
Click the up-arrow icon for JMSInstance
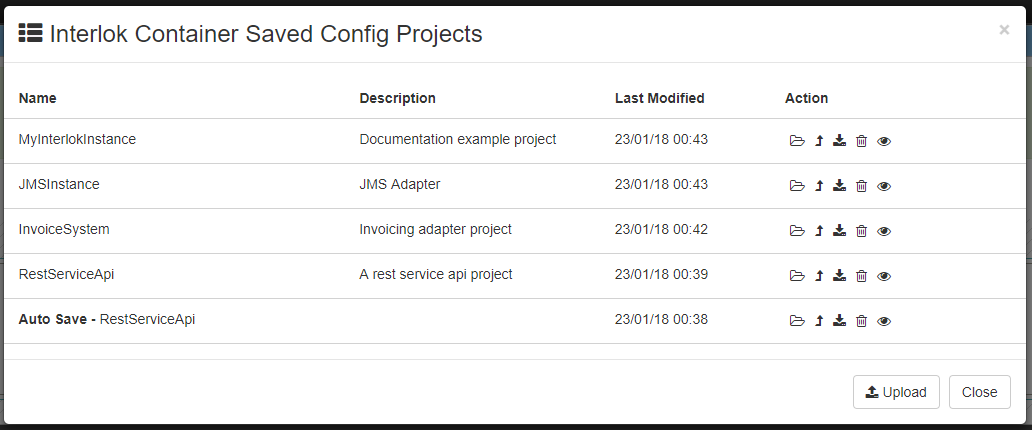coord(819,186)
